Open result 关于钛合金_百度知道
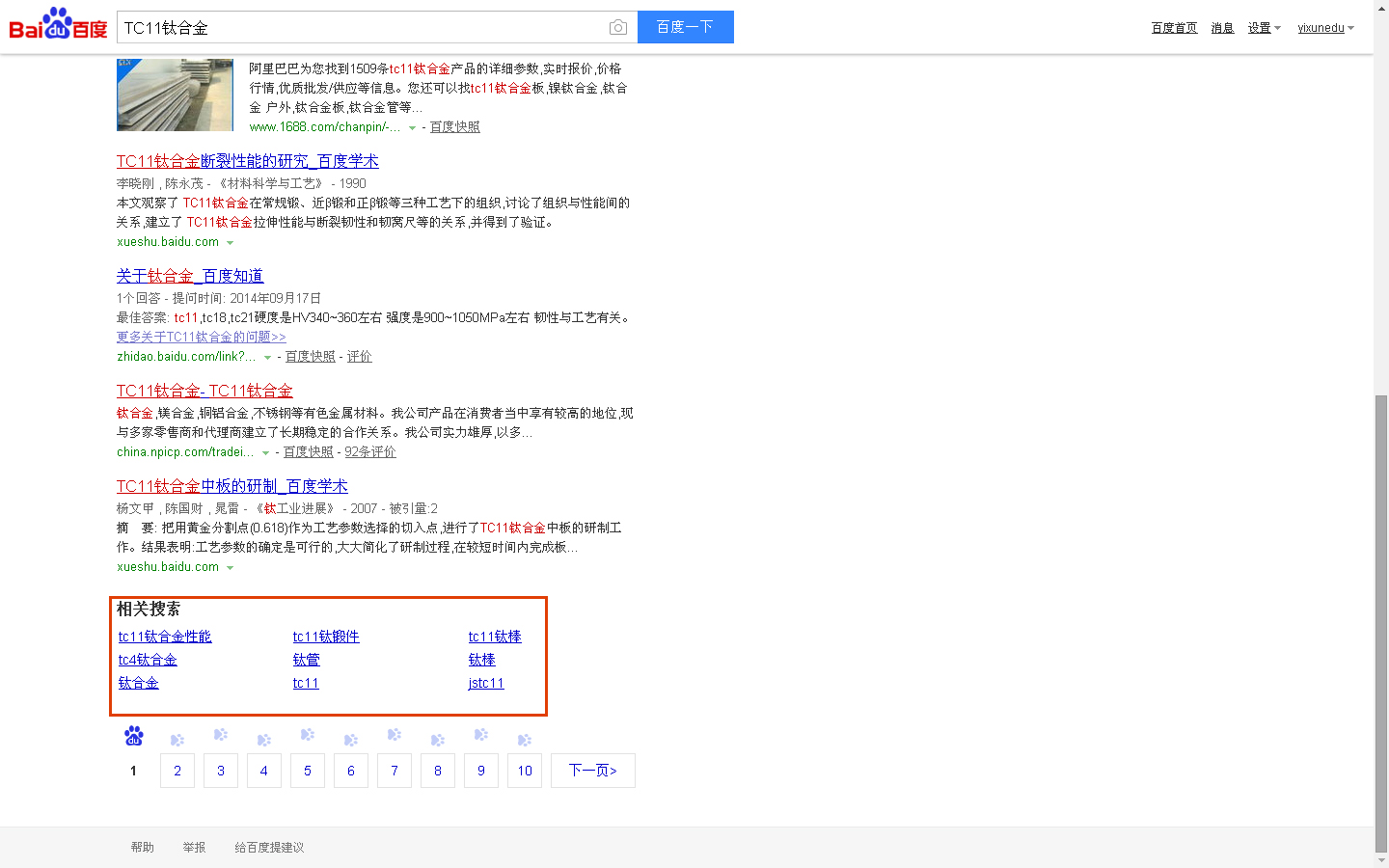This screenshot has width=1389, height=868. (x=189, y=276)
